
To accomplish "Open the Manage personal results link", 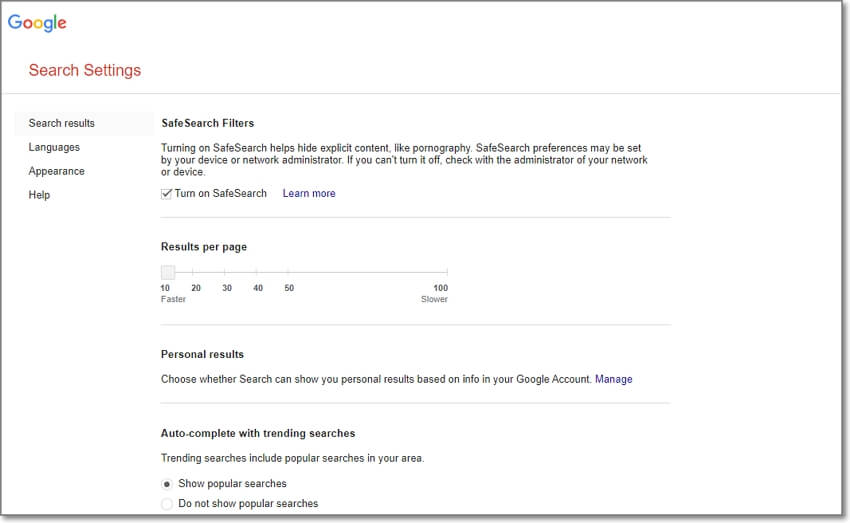I will 613,379.
